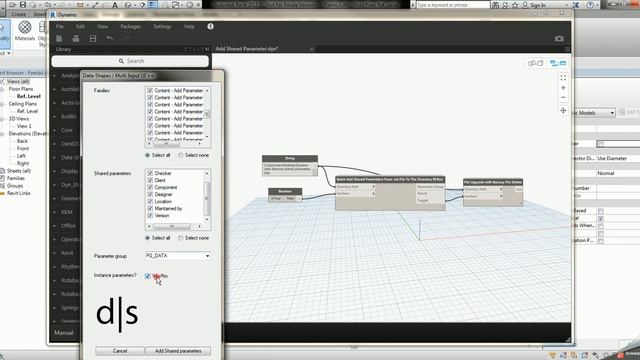Click the Save icon in Dynamo toolbar
This screenshot has height=360, width=640.
[93, 38]
